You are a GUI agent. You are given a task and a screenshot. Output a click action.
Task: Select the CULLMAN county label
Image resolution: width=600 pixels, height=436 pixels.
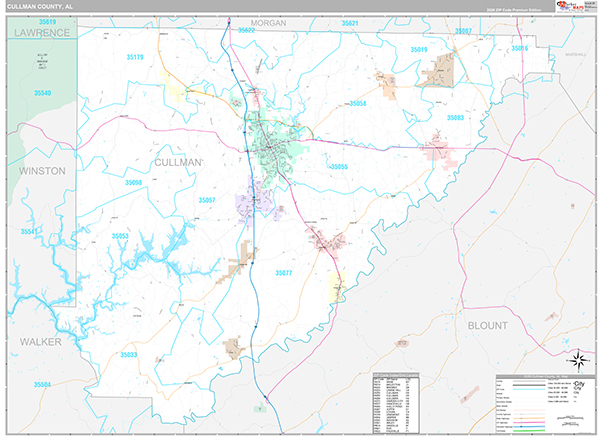178,163
